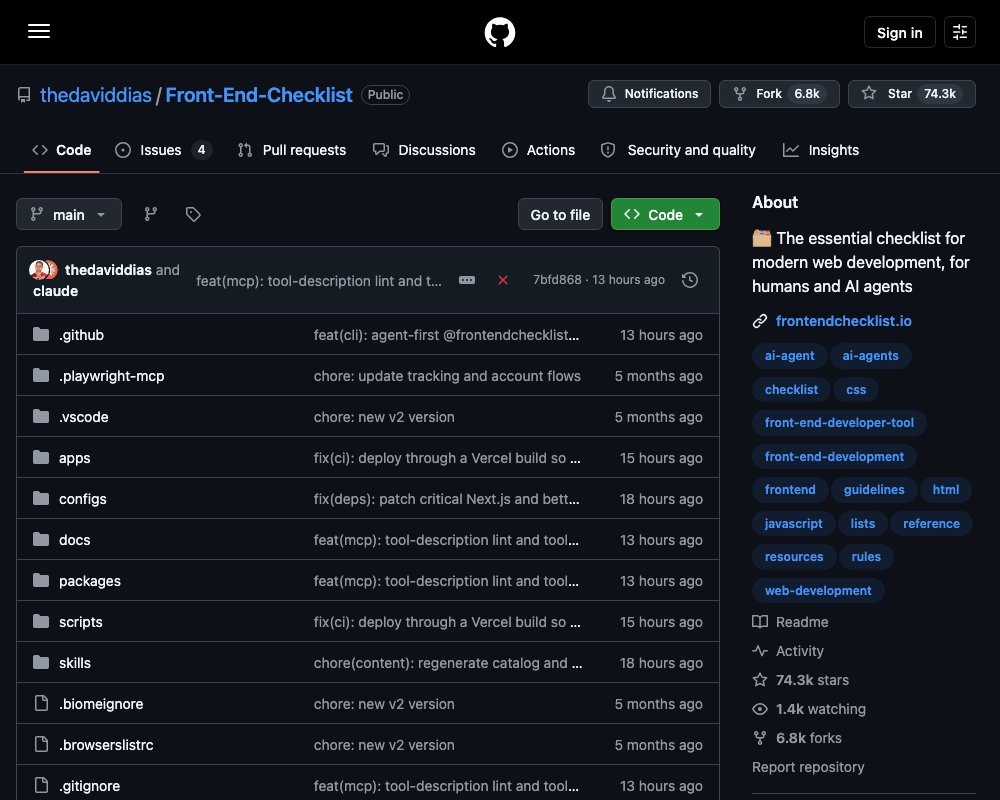Select the ai-agent topic tag
Screen dimensions: 1000x800
[789, 355]
